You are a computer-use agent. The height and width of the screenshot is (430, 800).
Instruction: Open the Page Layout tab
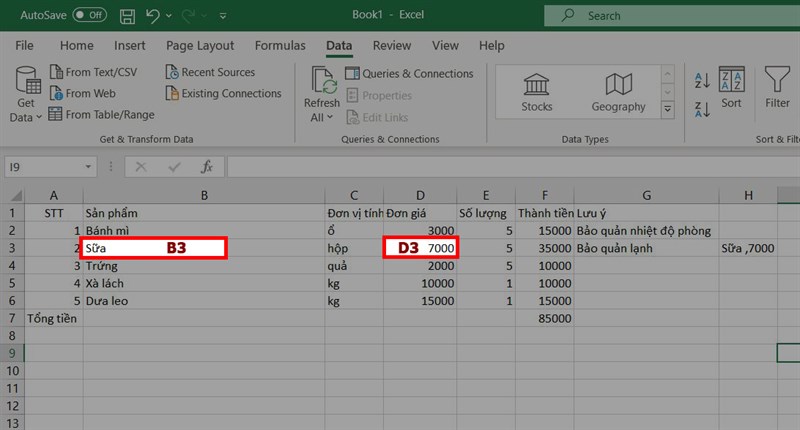point(199,45)
